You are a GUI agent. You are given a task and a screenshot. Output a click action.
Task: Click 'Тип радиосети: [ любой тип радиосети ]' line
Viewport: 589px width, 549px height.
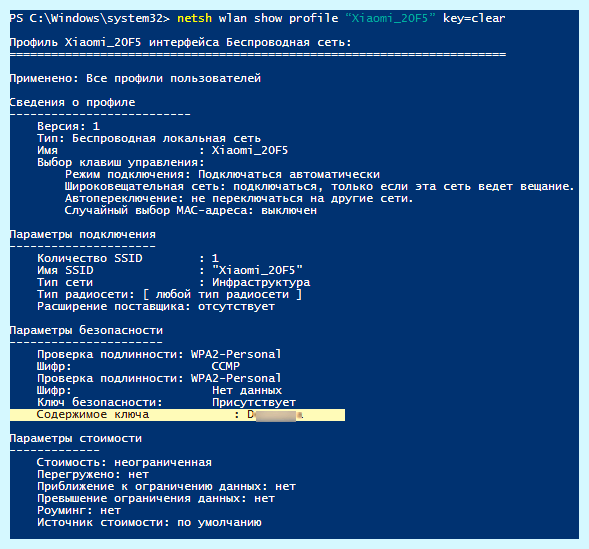coord(169,294)
